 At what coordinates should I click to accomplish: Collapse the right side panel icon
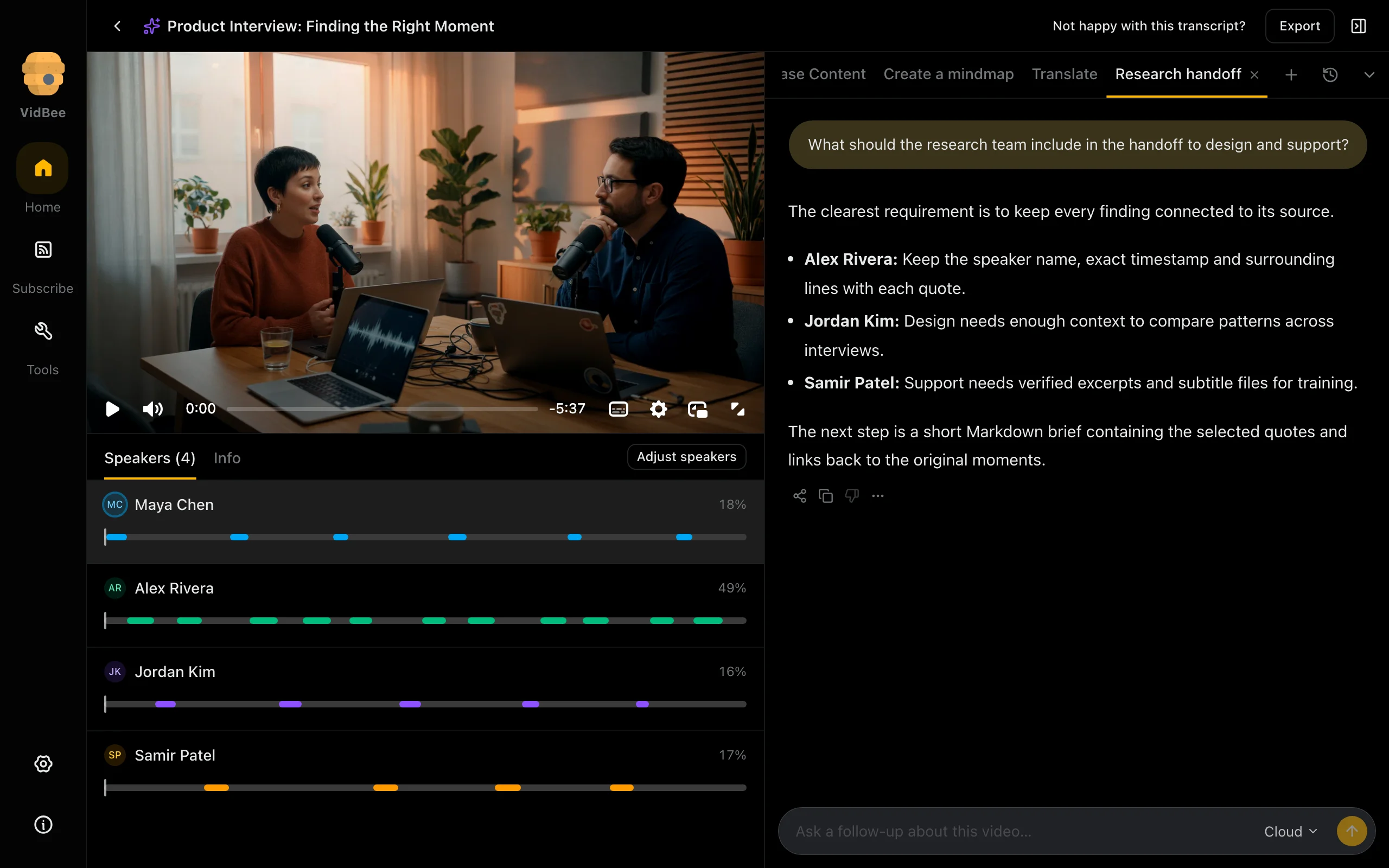click(x=1359, y=26)
